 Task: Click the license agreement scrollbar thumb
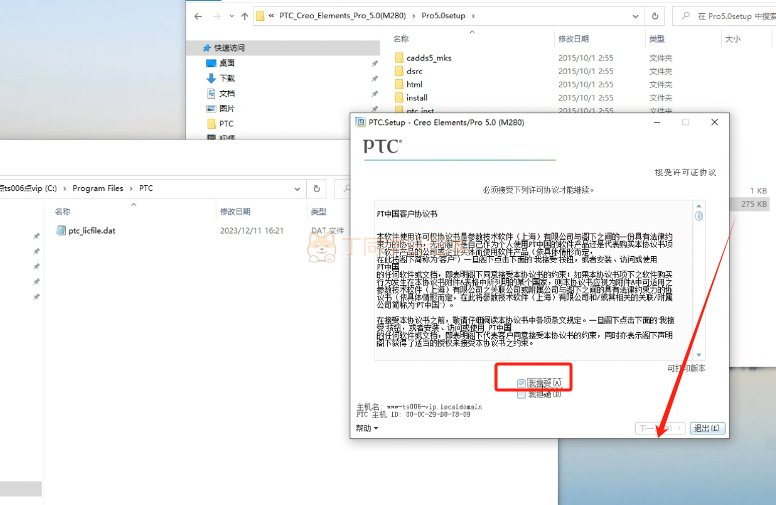699,216
